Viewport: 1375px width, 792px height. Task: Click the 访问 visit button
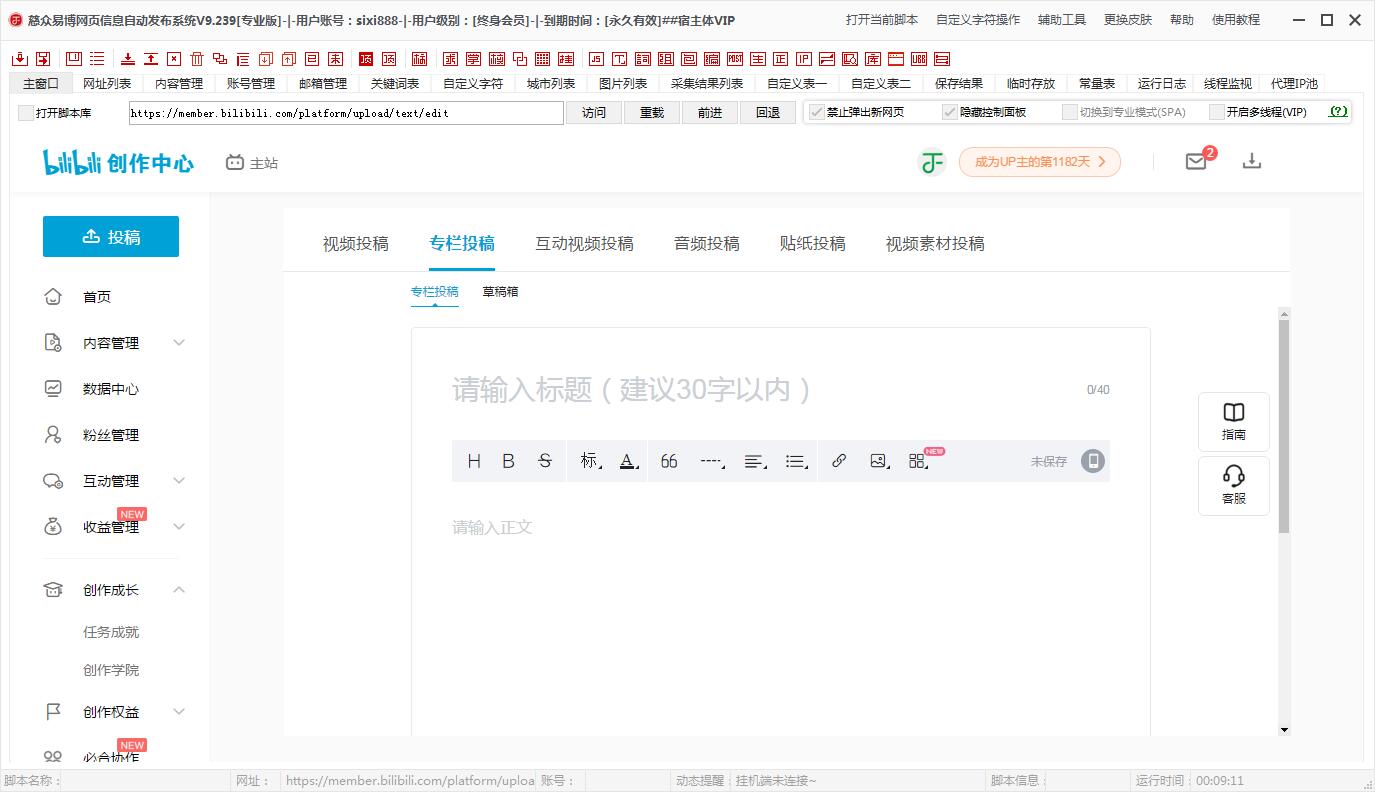(594, 113)
